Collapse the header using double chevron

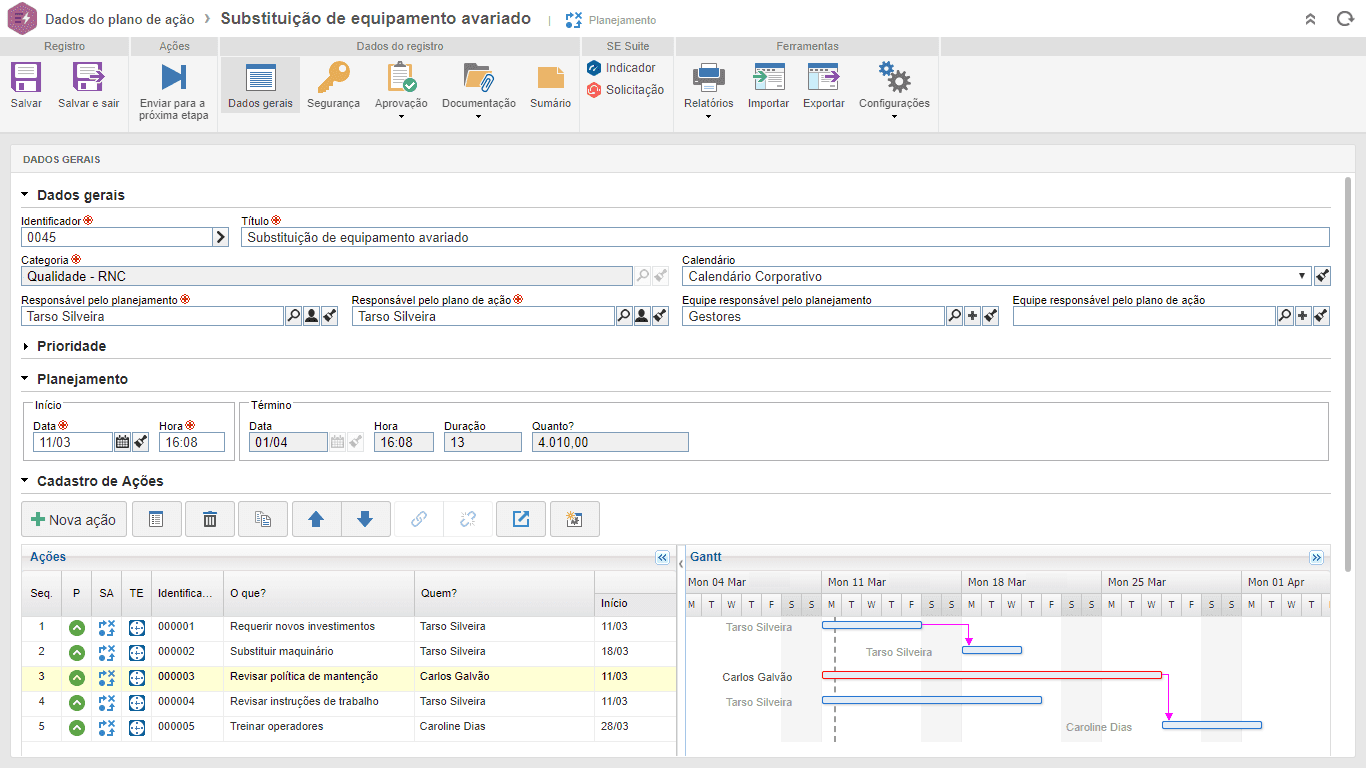point(1311,19)
